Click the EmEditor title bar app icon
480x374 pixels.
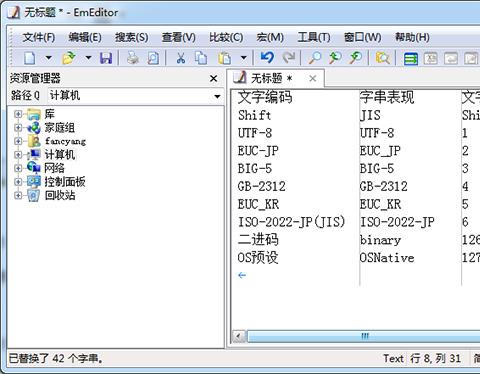pos(14,13)
